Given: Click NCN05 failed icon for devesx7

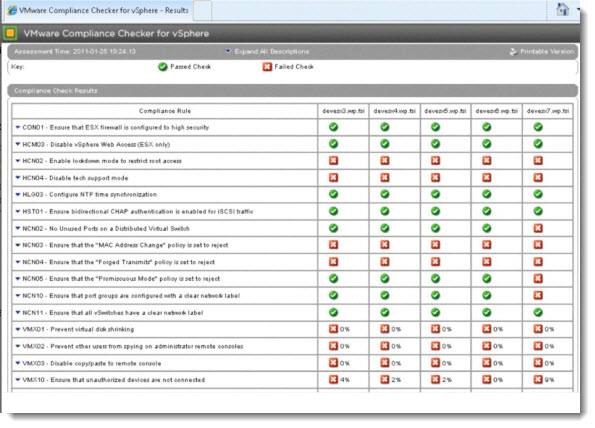Looking at the screenshot, I should (538, 279).
